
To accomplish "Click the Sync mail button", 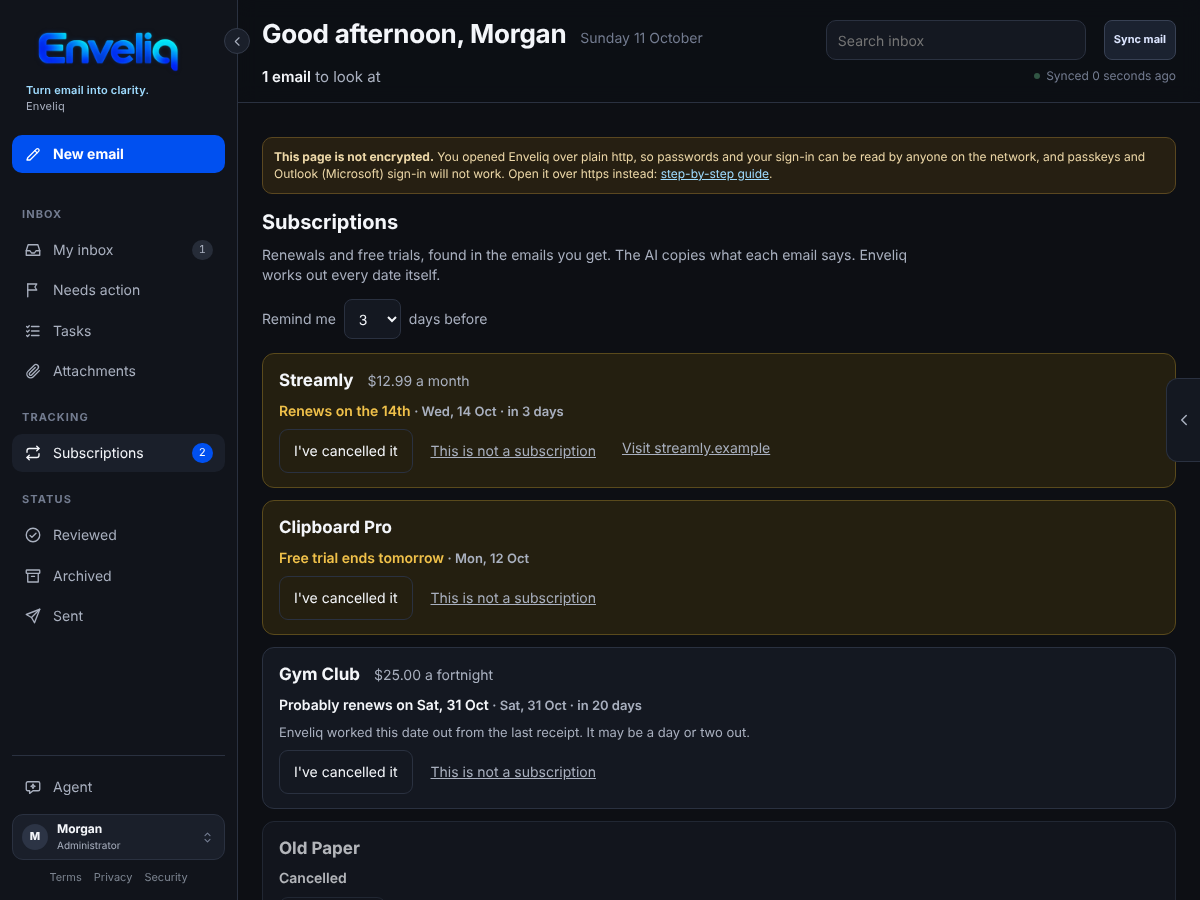I will [1140, 40].
